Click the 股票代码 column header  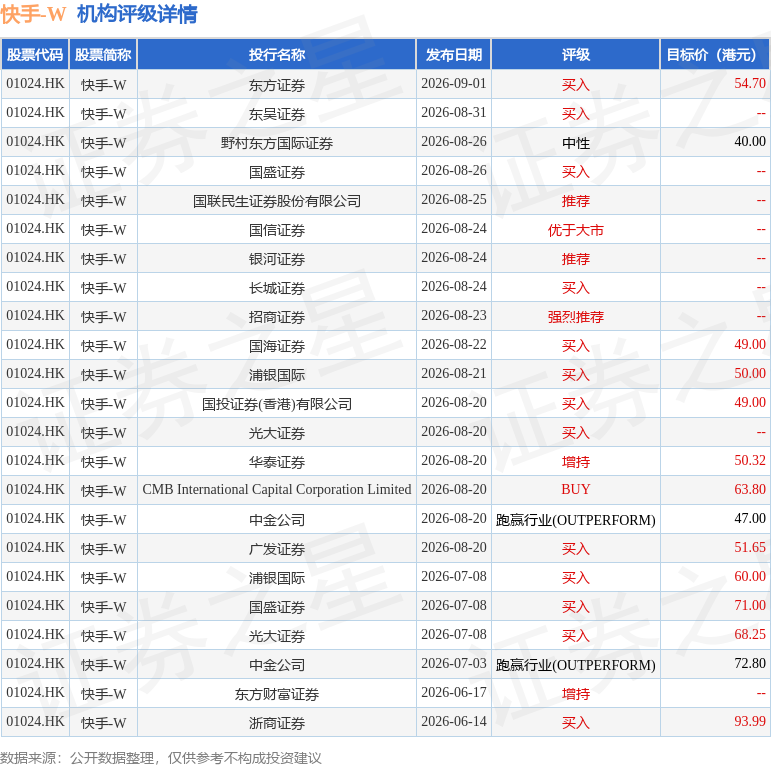(x=35, y=55)
